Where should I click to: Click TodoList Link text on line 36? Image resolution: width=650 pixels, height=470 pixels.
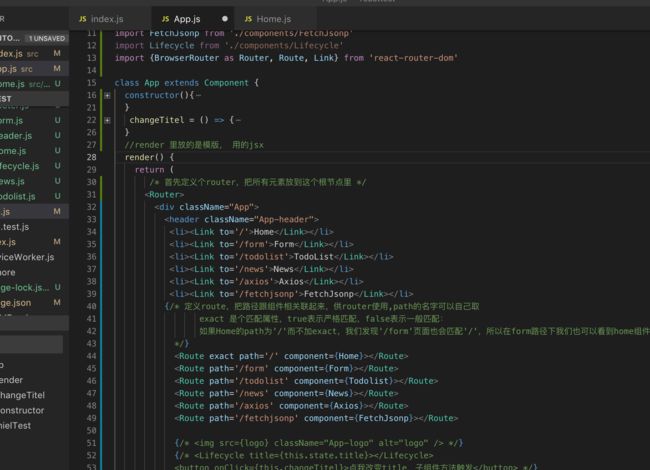click(x=313, y=257)
